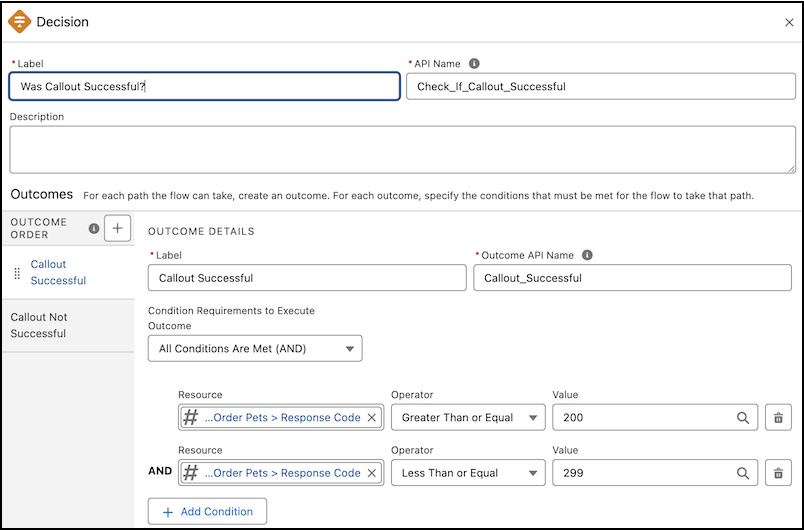Click the Label field with Was Callout Successful?
The width and height of the screenshot is (804, 530).
(205, 86)
